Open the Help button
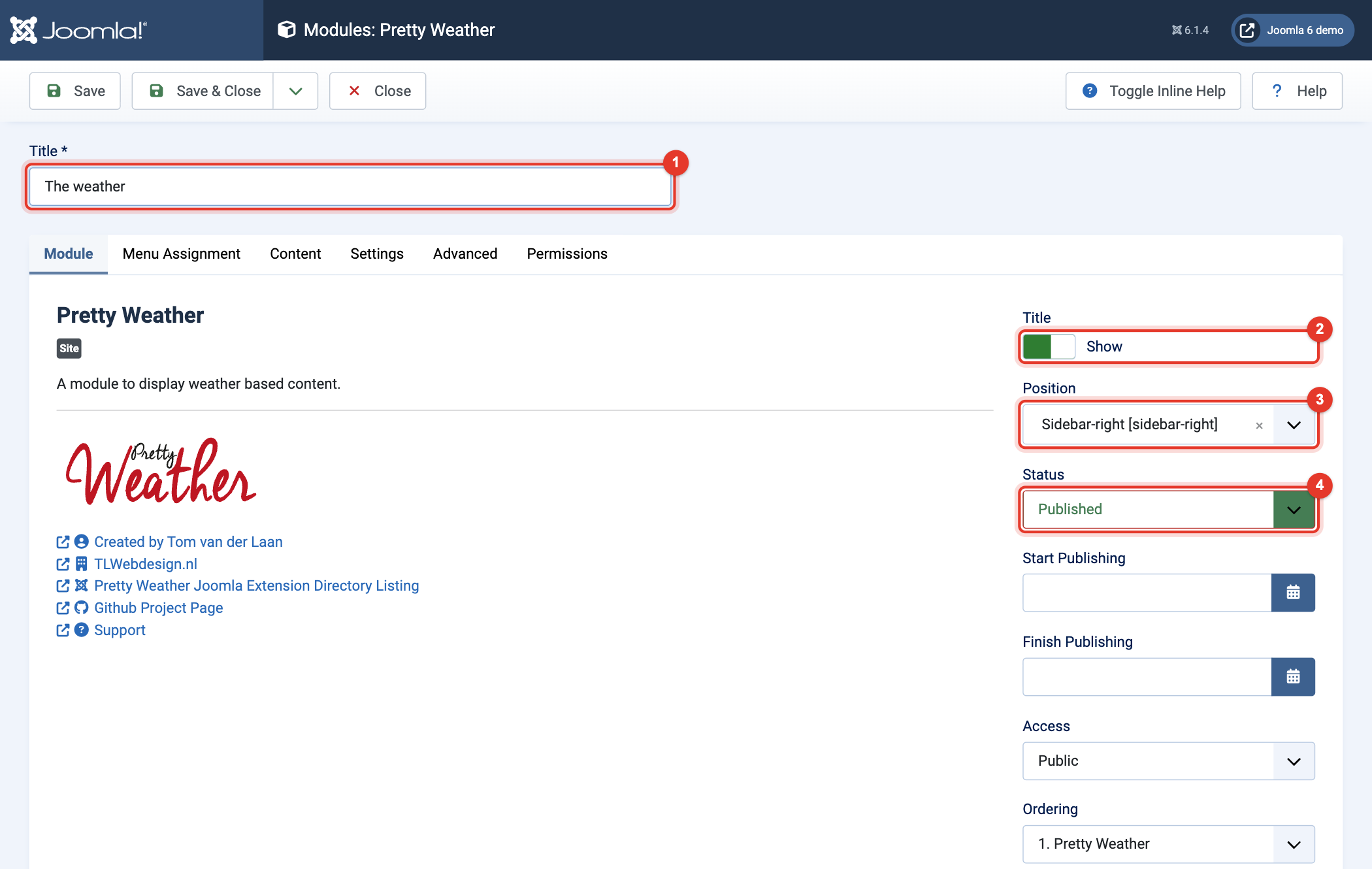The image size is (1372, 869). tap(1297, 91)
